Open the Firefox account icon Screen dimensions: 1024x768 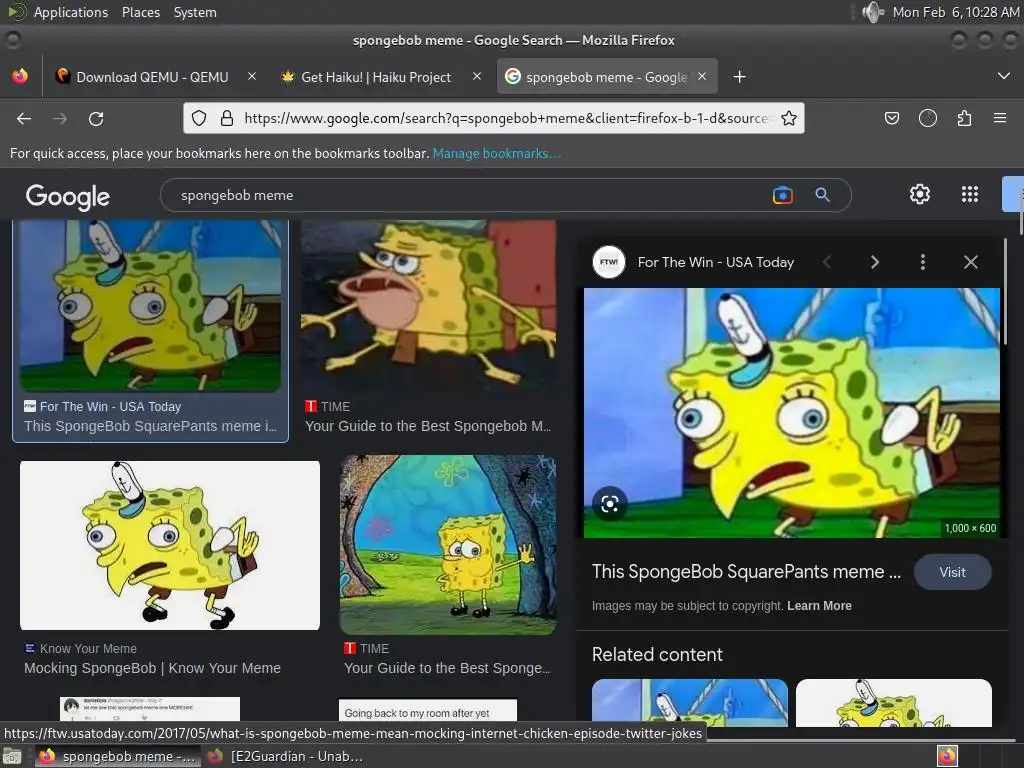point(928,118)
